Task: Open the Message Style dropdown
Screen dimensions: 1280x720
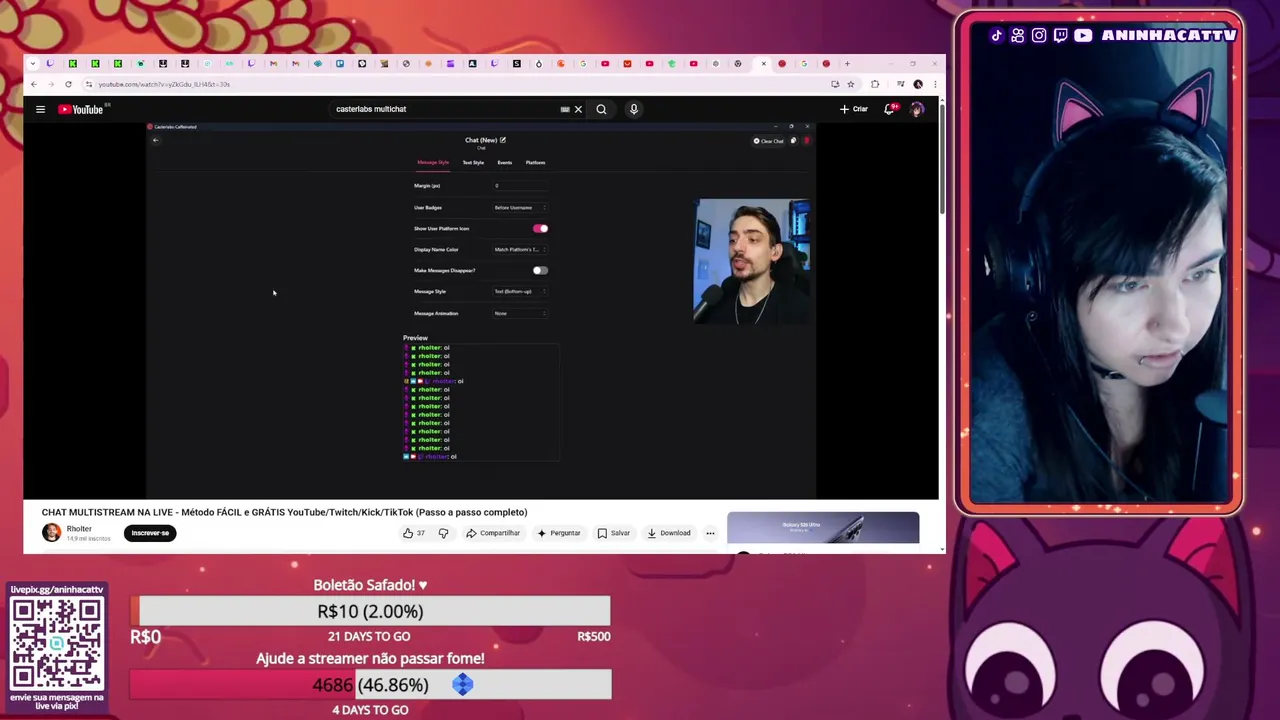Action: pos(520,291)
